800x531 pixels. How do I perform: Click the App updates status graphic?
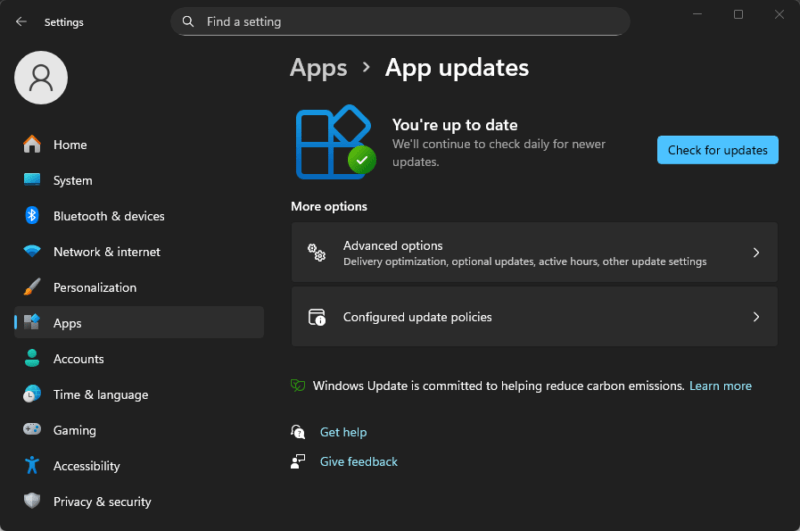click(x=335, y=142)
